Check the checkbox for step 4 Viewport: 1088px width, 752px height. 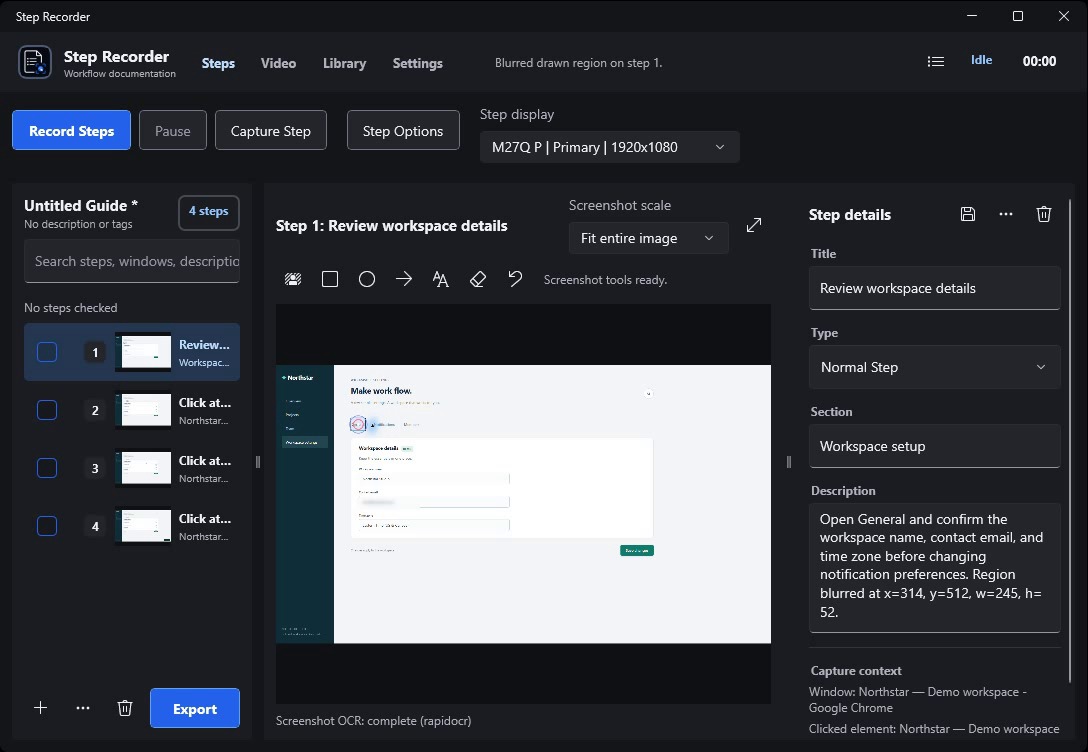(x=46, y=527)
